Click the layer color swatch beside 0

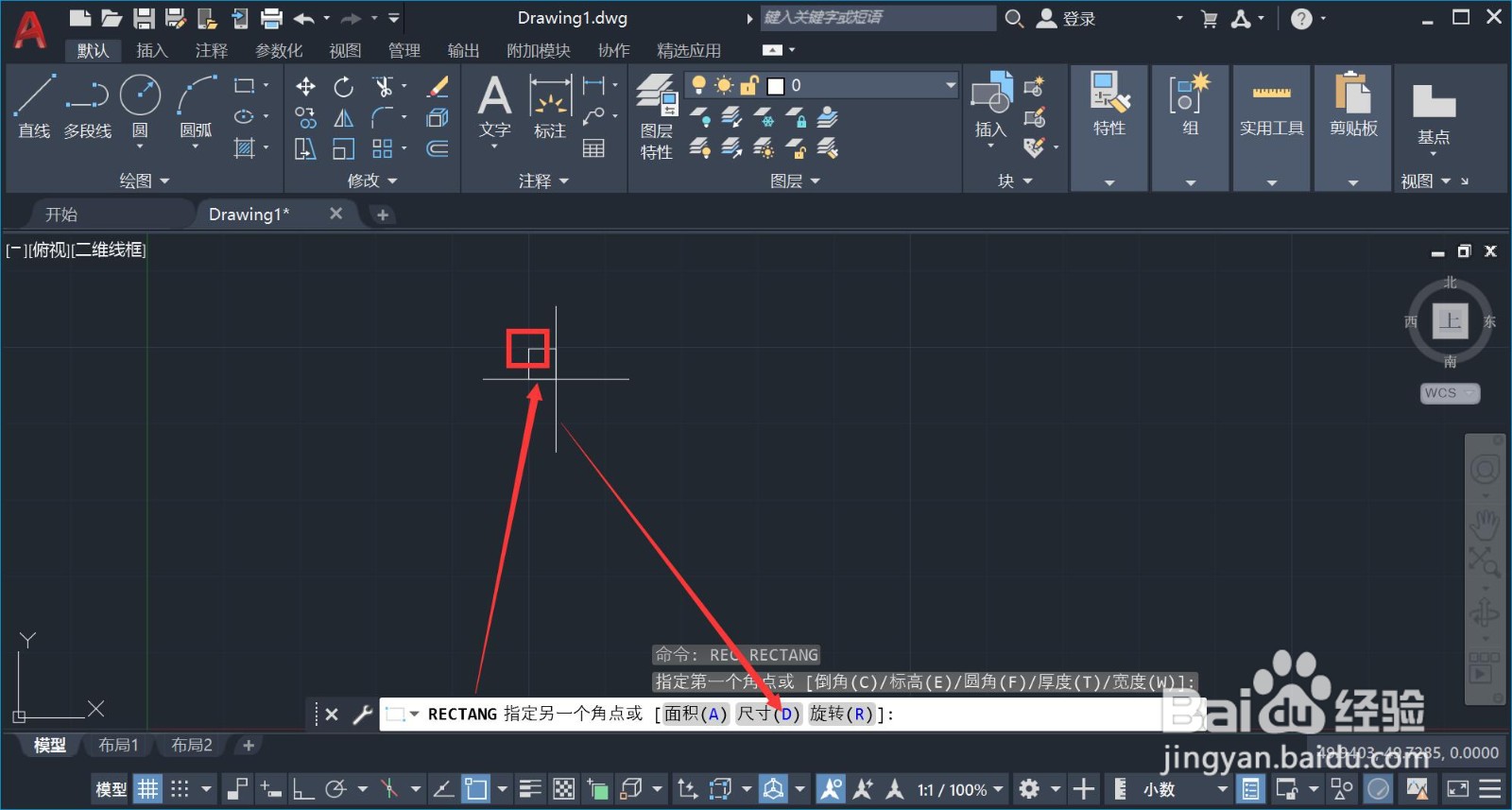coord(776,86)
